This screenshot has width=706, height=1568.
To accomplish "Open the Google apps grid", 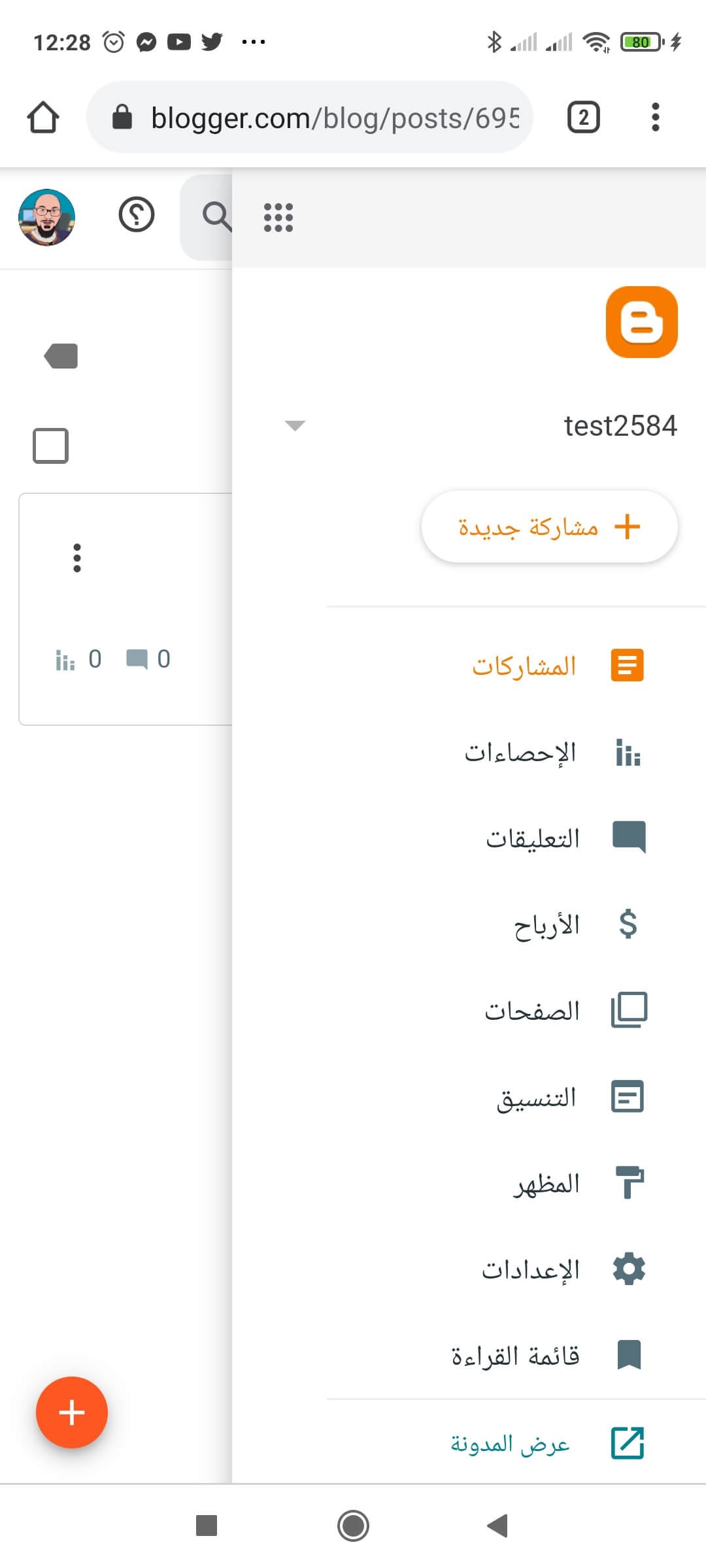I will 277,218.
